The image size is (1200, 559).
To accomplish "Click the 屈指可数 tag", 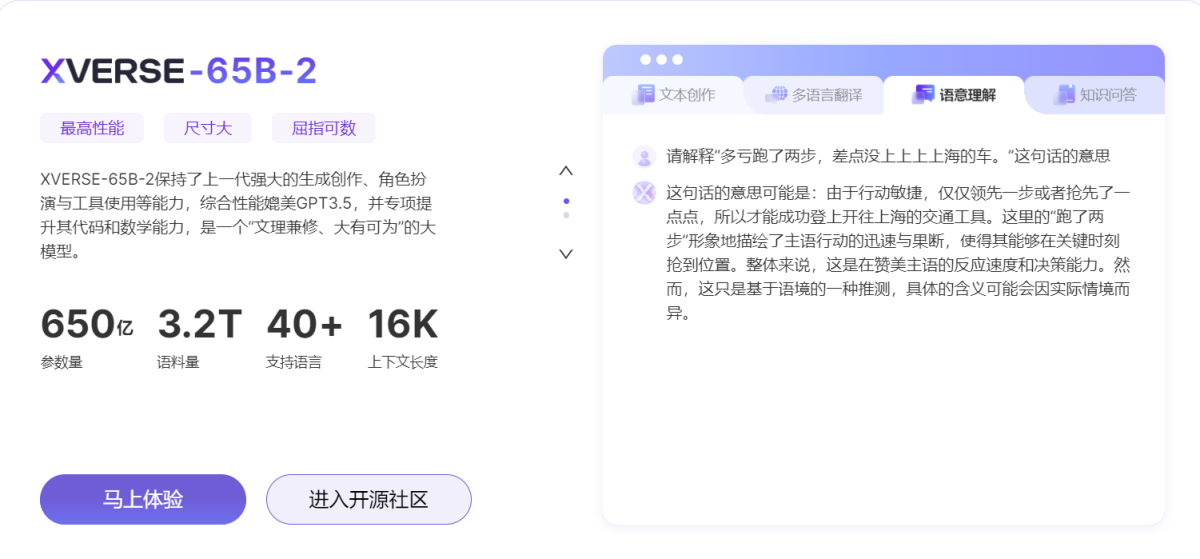I will tap(323, 128).
